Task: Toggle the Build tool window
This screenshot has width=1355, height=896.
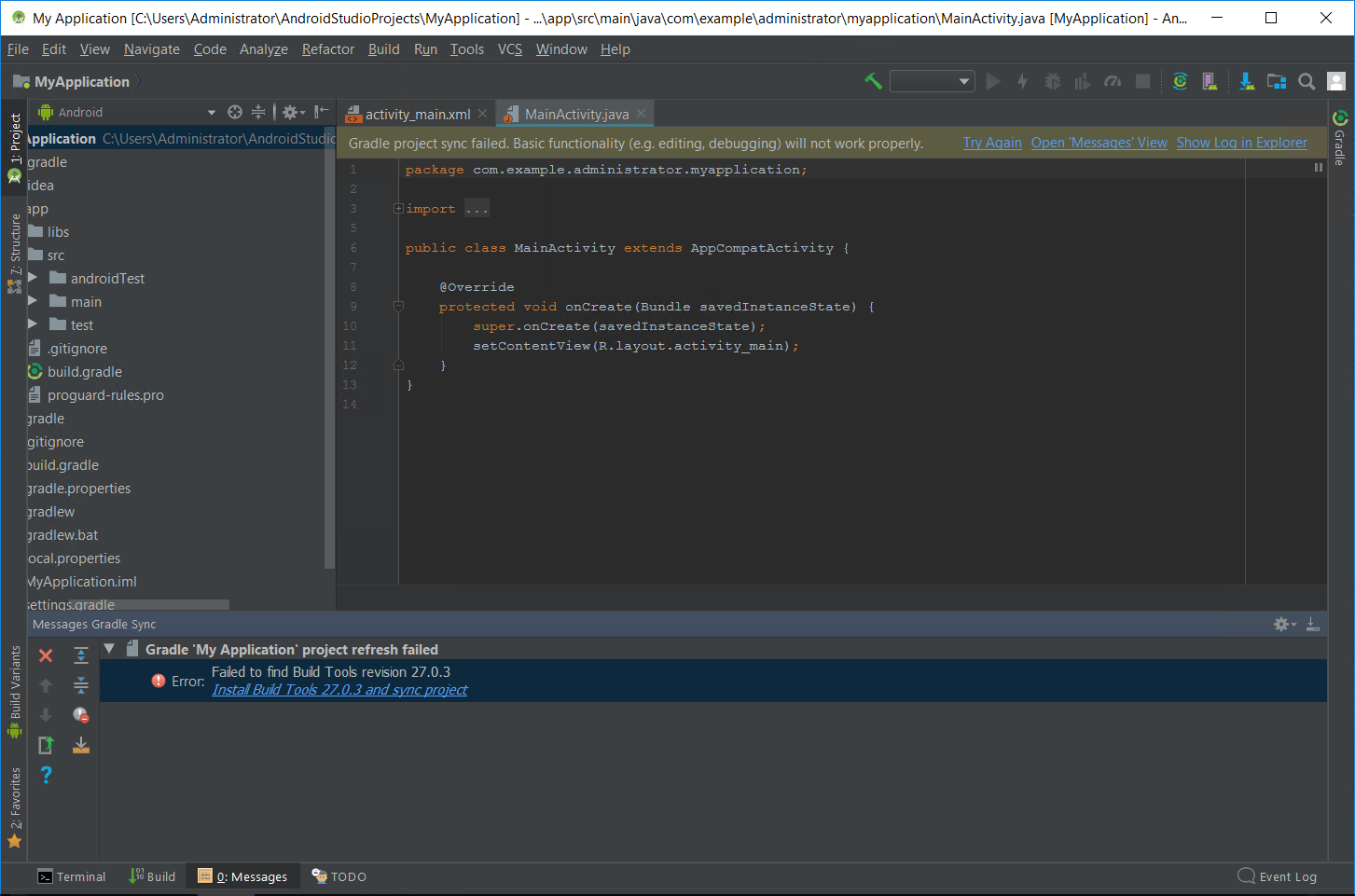Action: click(152, 876)
